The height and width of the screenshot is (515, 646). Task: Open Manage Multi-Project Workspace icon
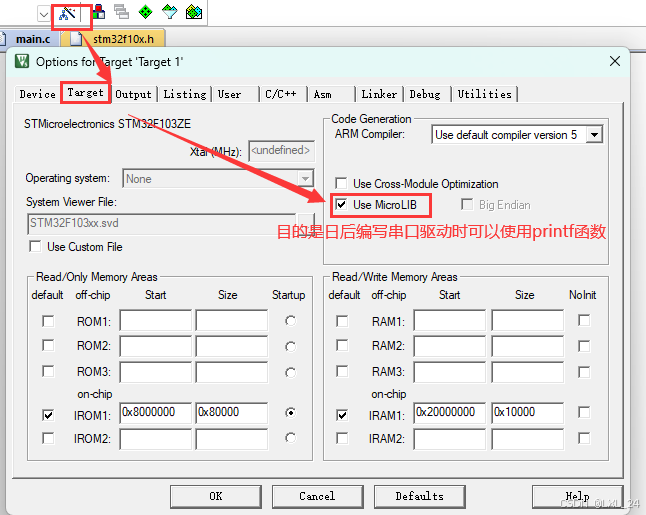pyautogui.click(x=122, y=12)
